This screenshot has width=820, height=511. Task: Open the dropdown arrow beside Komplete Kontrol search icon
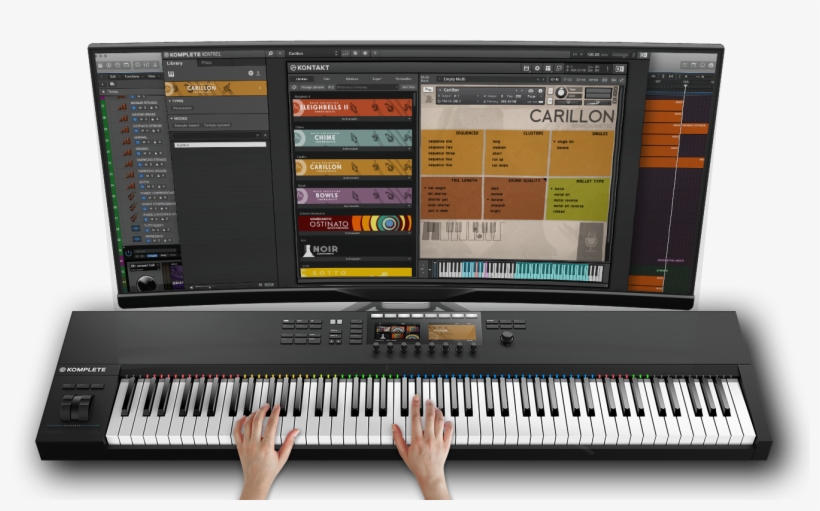(x=281, y=53)
